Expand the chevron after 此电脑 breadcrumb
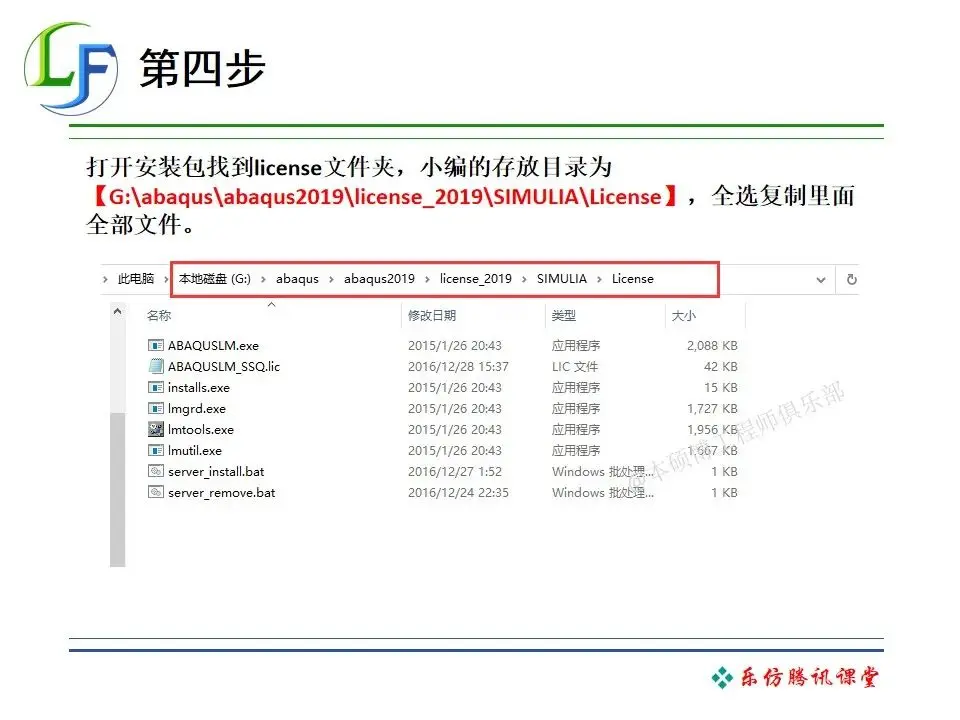The image size is (960, 720). point(165,280)
